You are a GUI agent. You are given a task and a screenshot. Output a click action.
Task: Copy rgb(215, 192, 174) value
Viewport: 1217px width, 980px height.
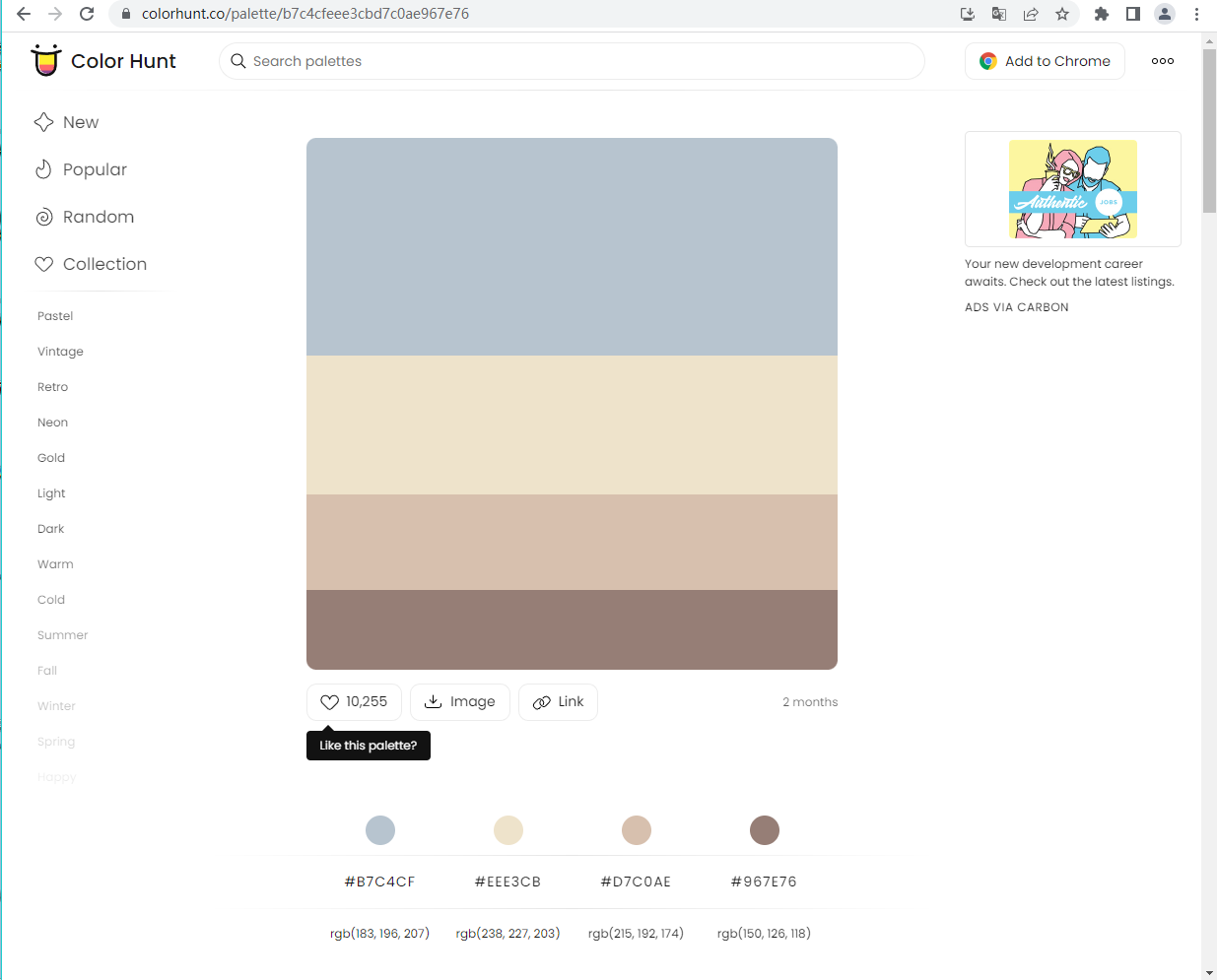636,933
